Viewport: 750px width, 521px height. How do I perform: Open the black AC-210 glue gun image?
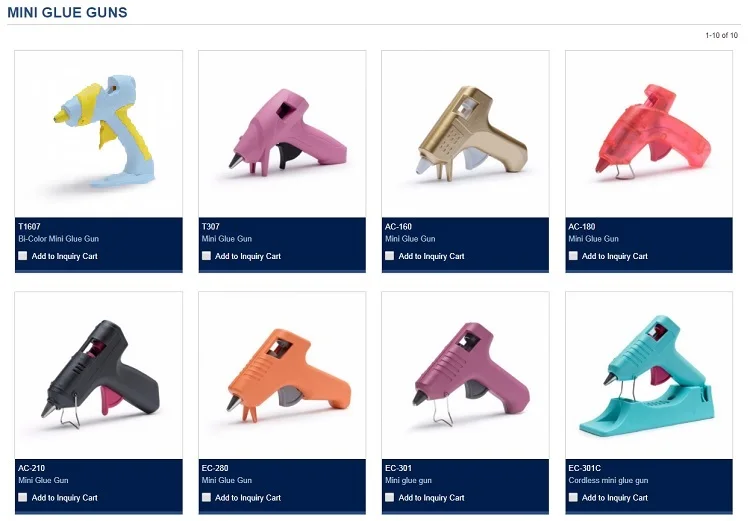click(99, 376)
